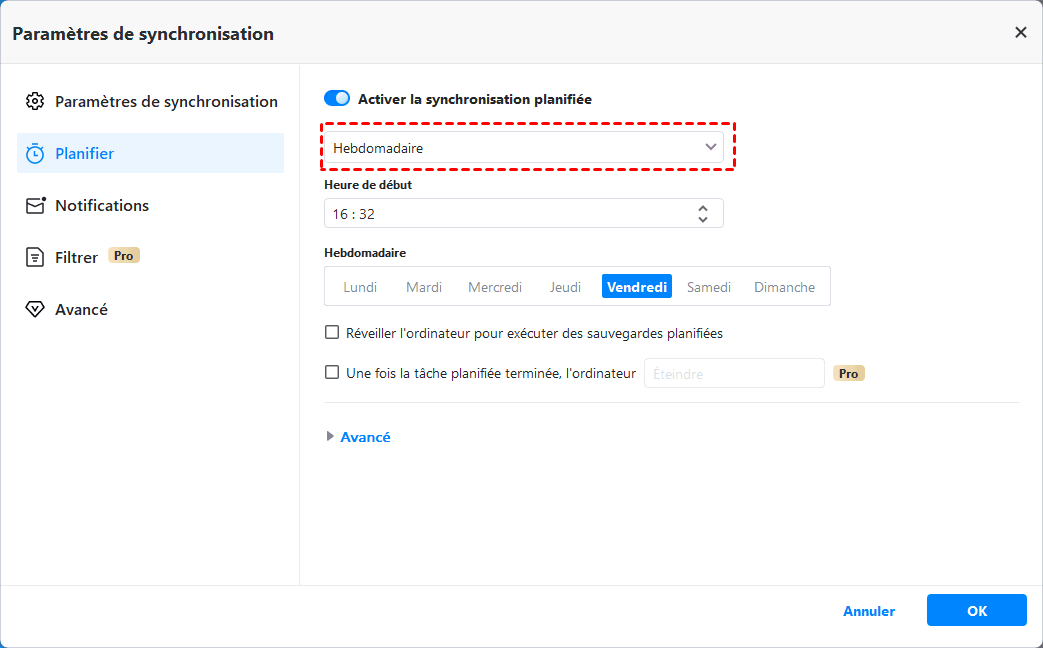Click the Pro badge next to Éteindre field
Image resolution: width=1043 pixels, height=648 pixels.
(849, 373)
